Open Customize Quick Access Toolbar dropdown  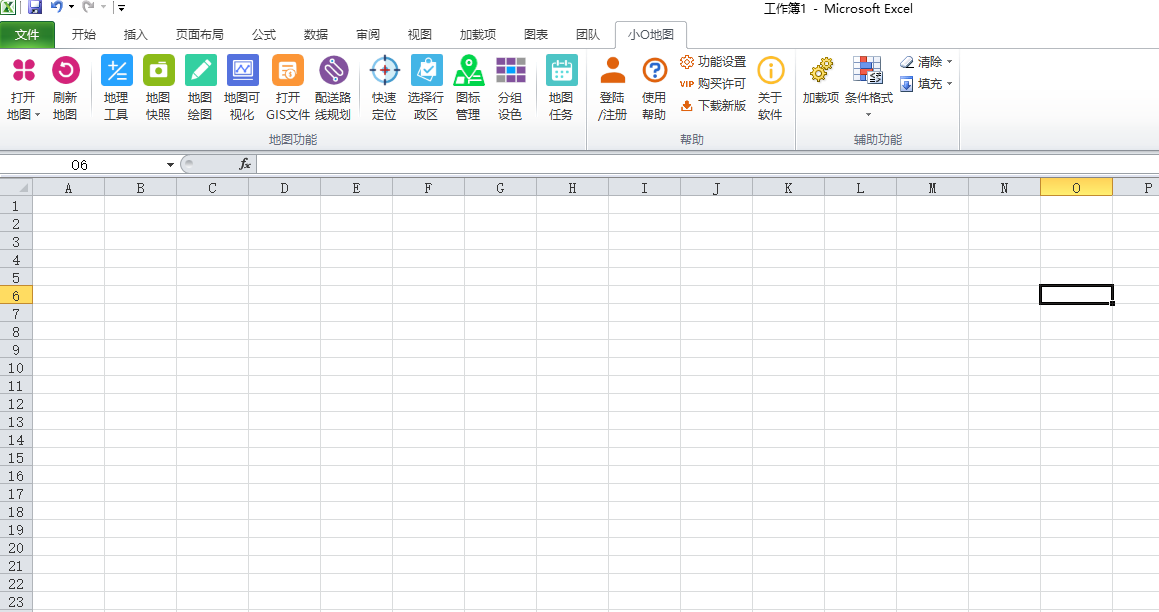(x=121, y=7)
